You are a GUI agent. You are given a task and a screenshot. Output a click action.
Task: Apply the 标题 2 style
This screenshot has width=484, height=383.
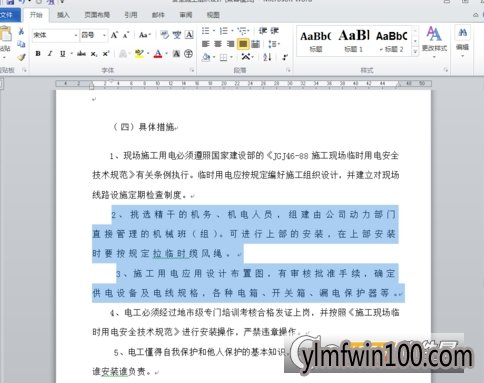coord(392,42)
